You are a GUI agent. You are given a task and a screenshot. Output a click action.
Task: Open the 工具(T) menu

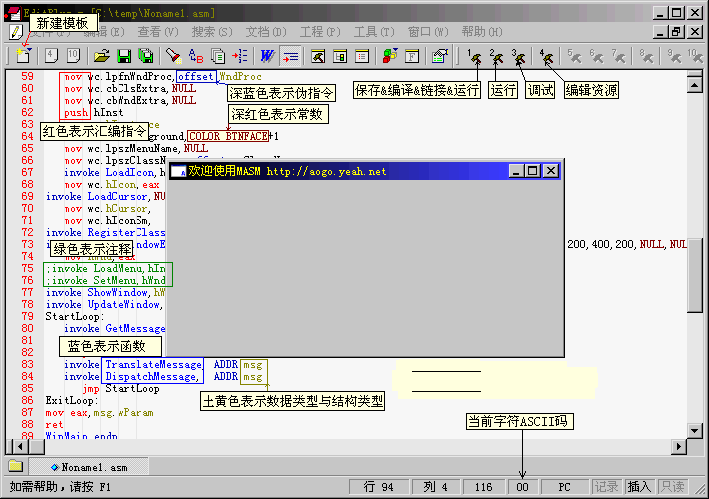[x=374, y=32]
